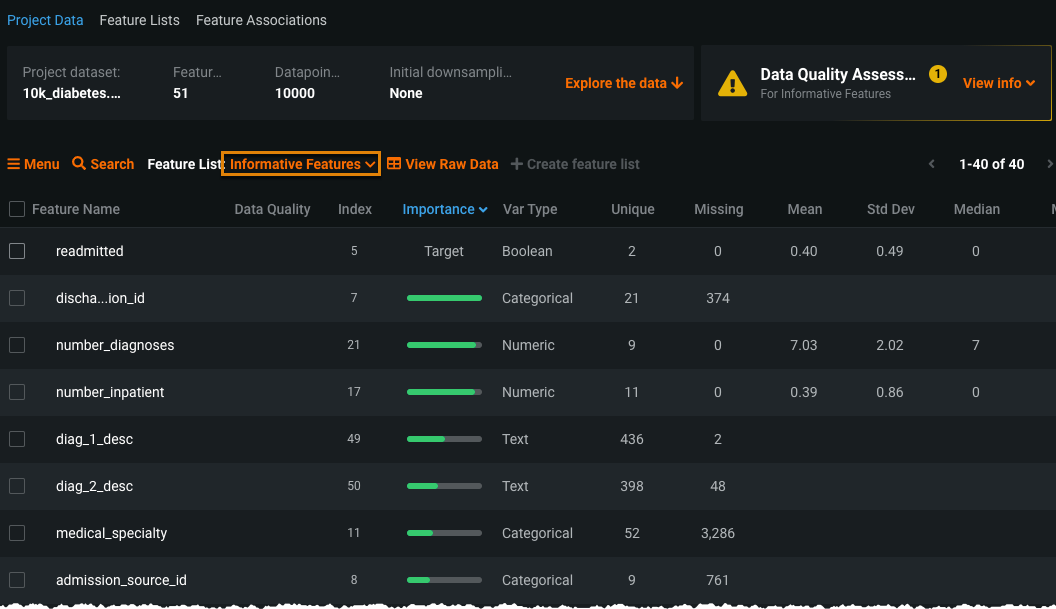The width and height of the screenshot is (1056, 609).
Task: Select the medical_specialty row checkbox
Action: [17, 533]
